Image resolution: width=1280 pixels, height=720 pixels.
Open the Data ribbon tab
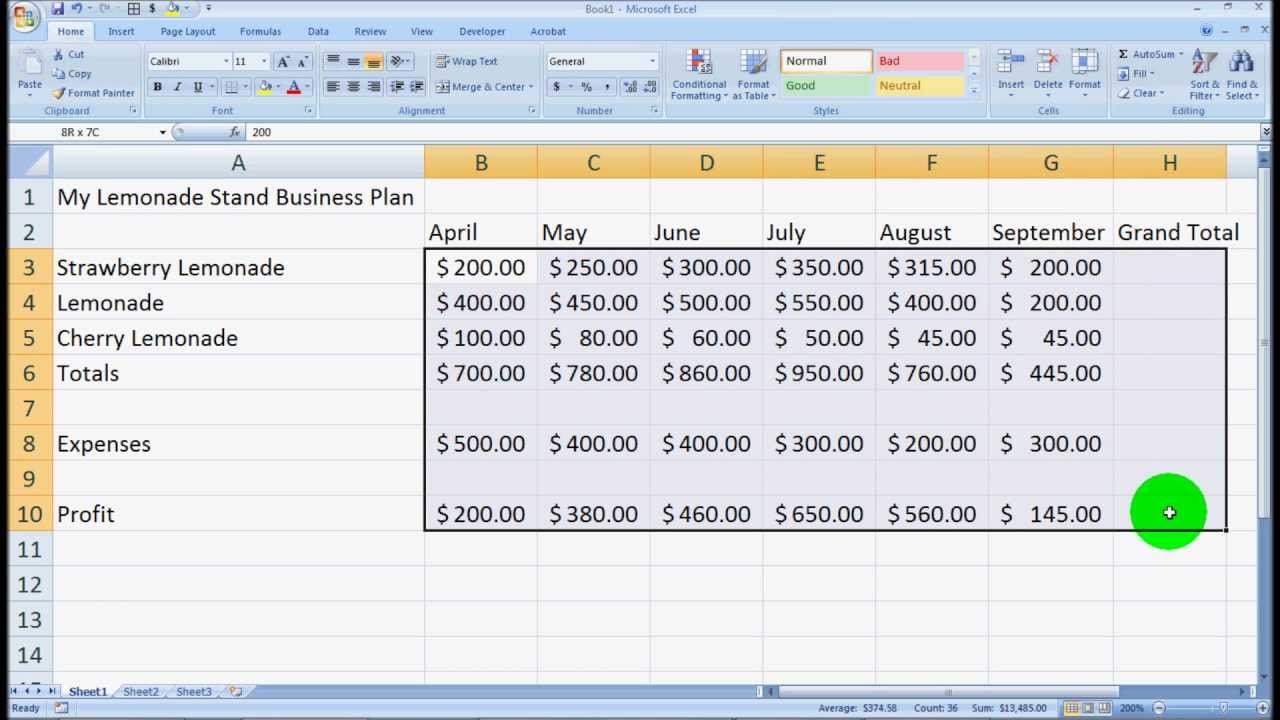point(318,31)
